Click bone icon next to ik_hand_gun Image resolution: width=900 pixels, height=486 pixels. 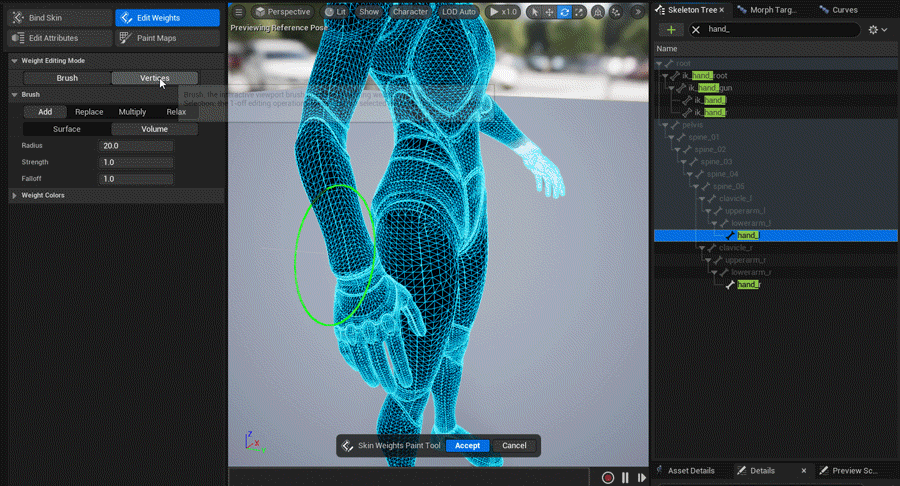pyautogui.click(x=681, y=88)
